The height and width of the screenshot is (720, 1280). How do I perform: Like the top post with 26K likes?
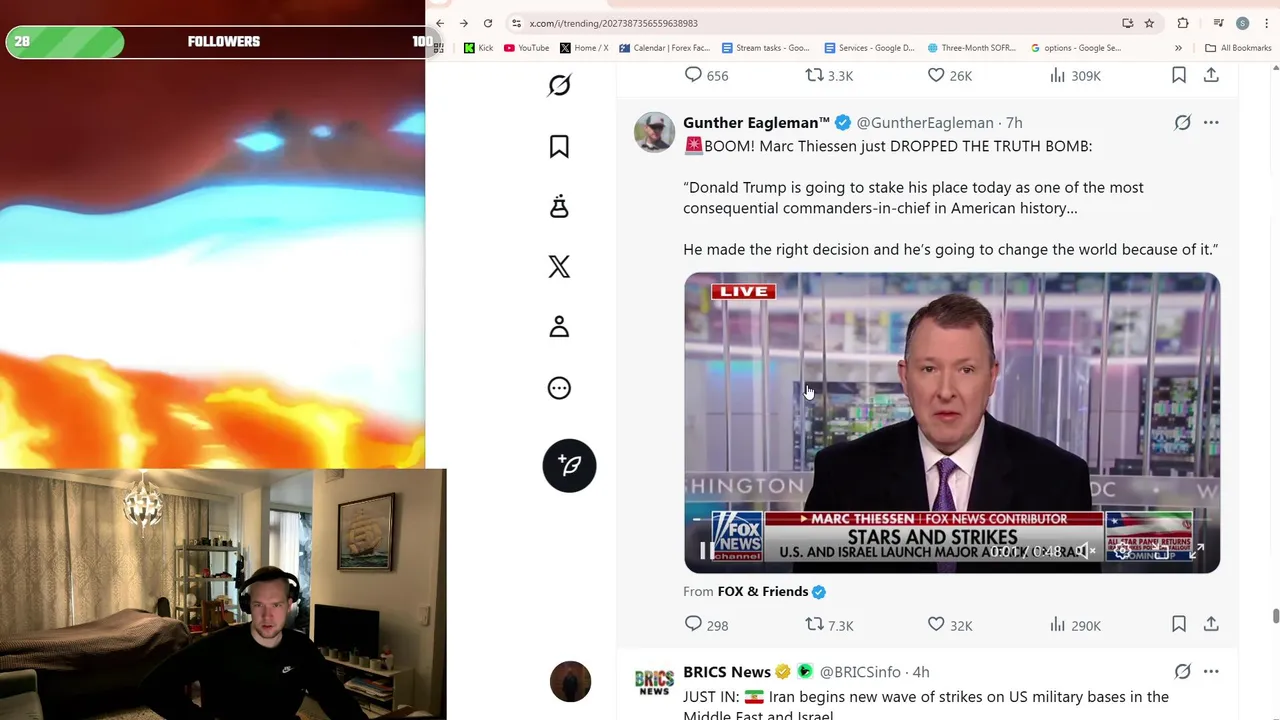(949, 75)
